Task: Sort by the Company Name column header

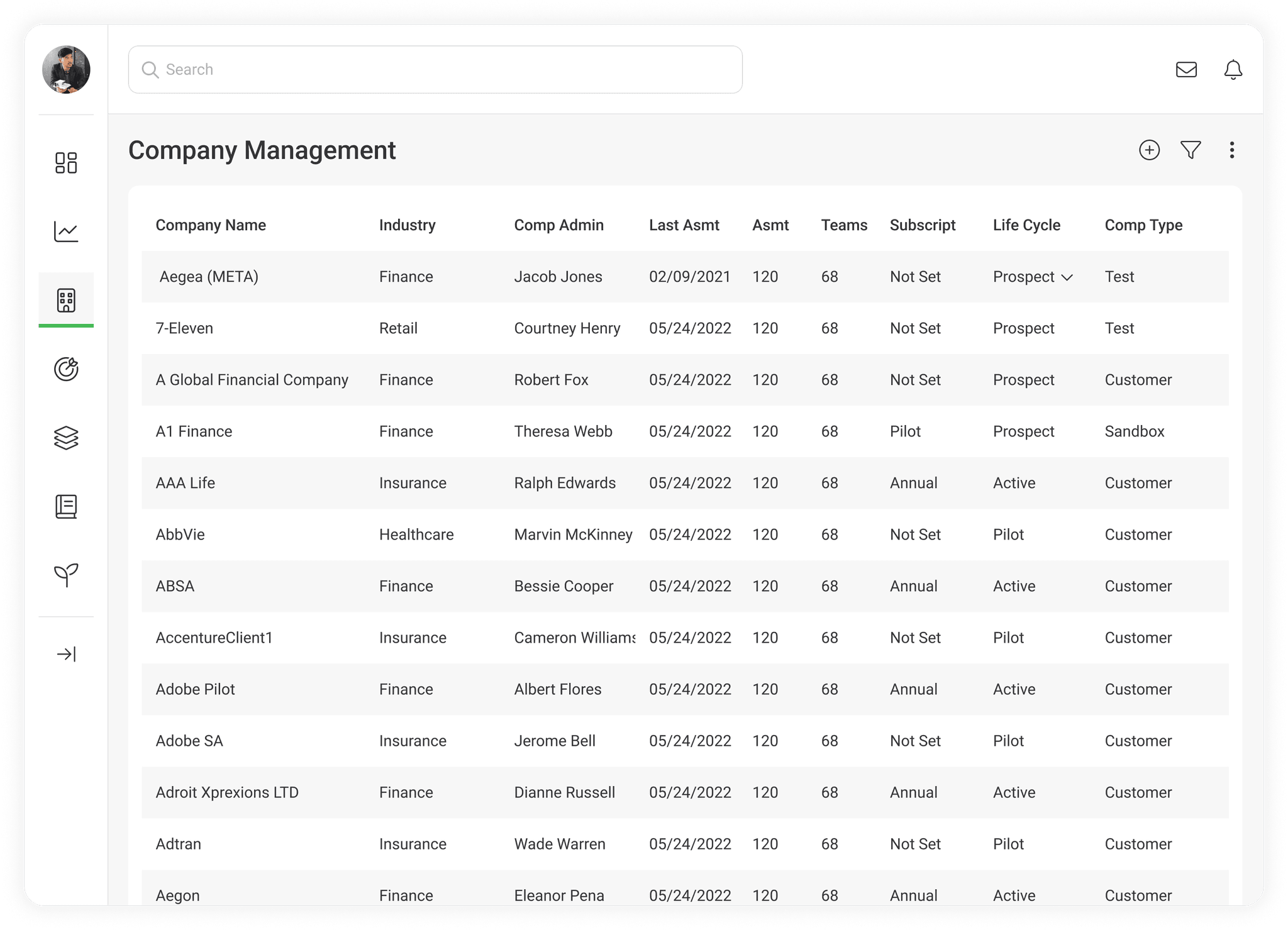Action: [211, 225]
